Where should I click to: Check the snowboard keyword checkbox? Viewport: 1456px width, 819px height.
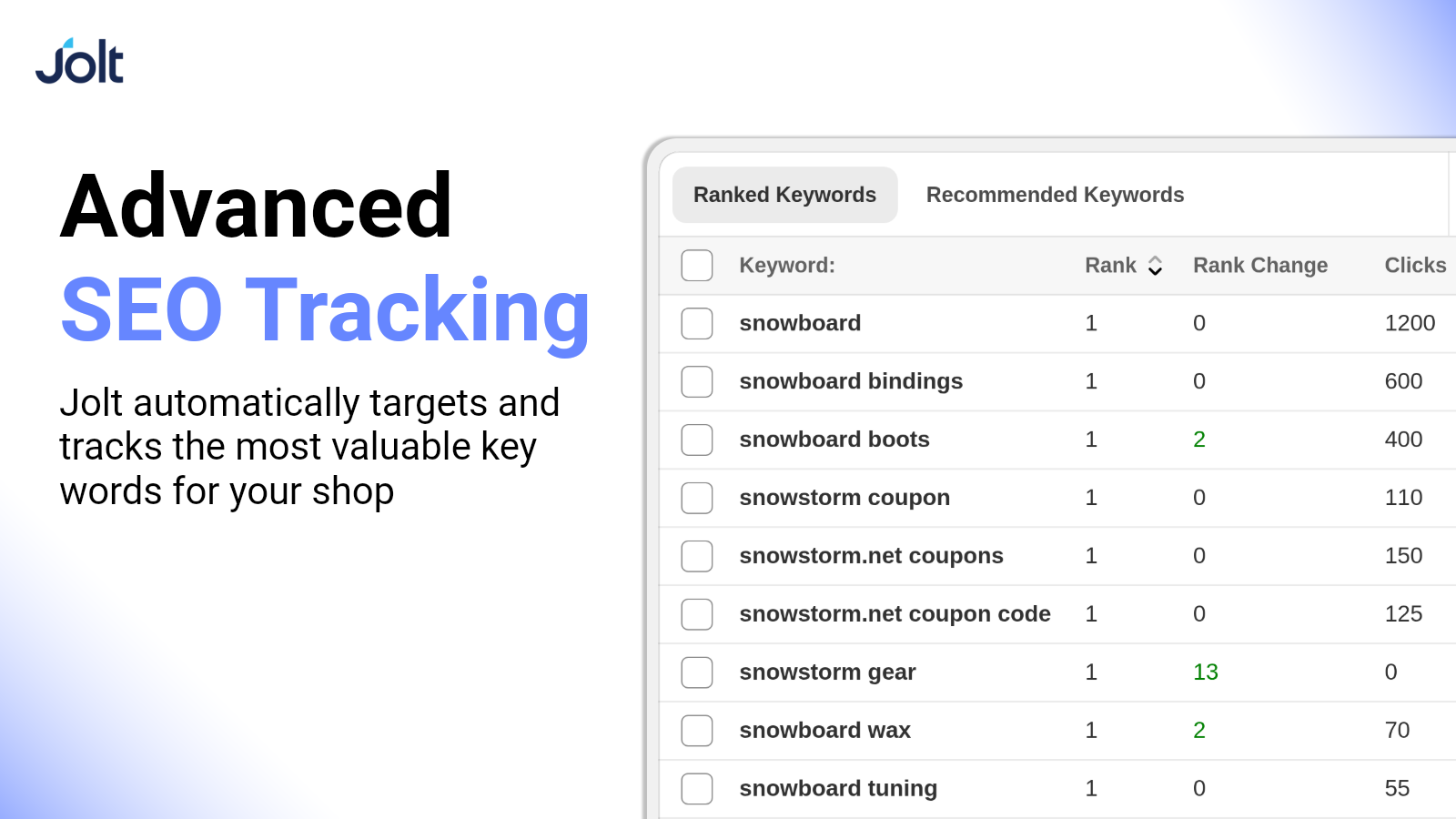[x=697, y=324]
